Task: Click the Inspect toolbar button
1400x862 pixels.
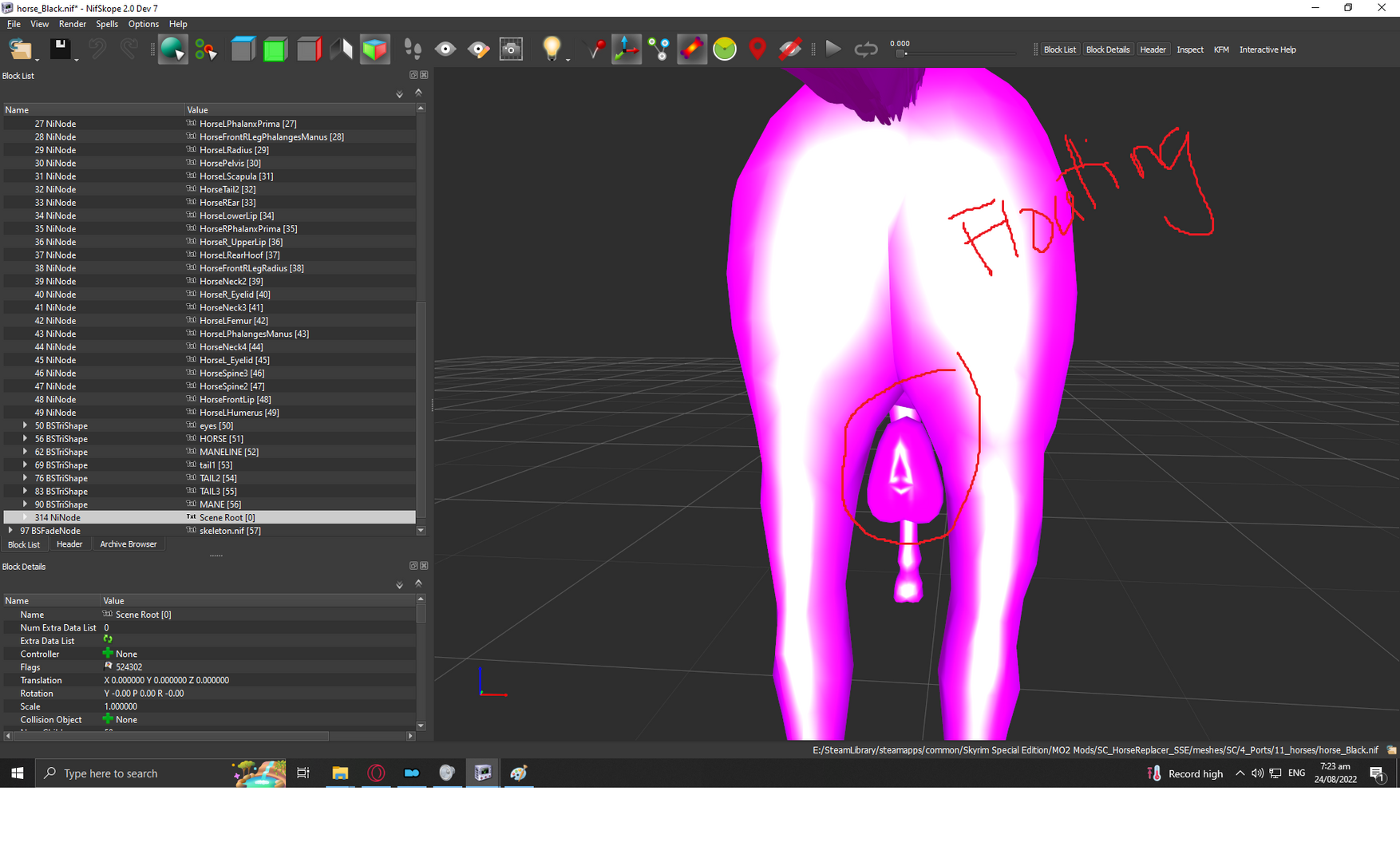Action: 1189,49
